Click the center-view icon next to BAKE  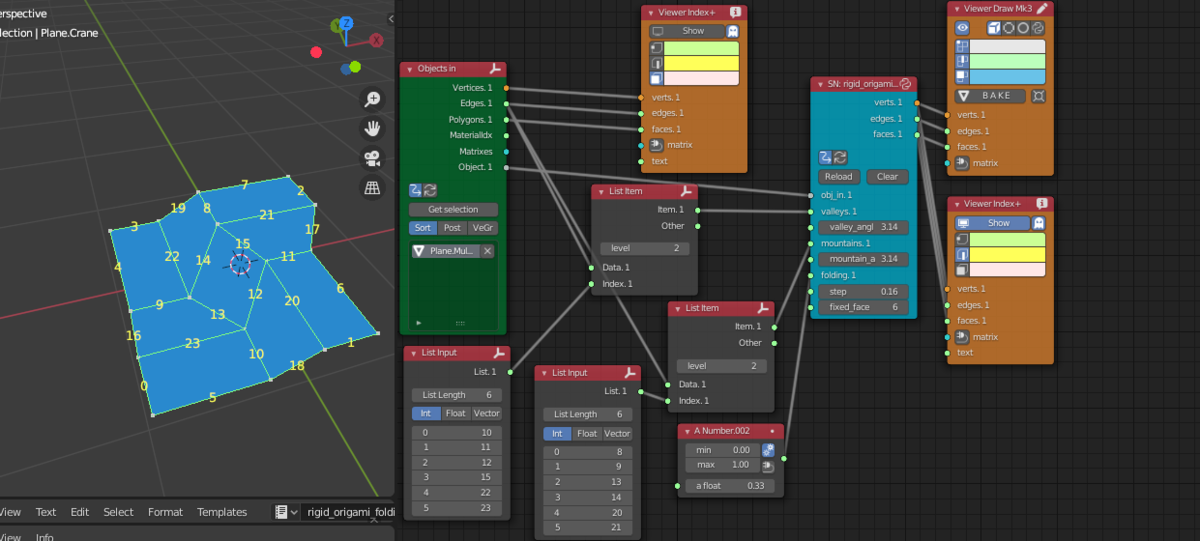pyautogui.click(x=1038, y=96)
